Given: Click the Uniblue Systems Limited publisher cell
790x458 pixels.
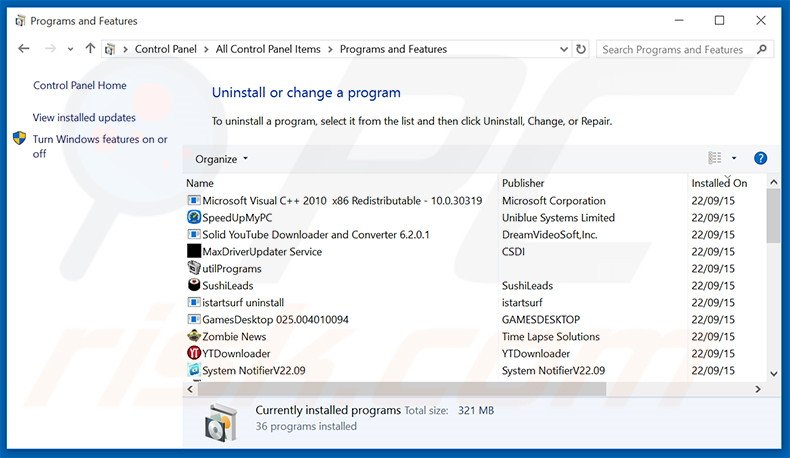Looking at the screenshot, I should tap(558, 218).
